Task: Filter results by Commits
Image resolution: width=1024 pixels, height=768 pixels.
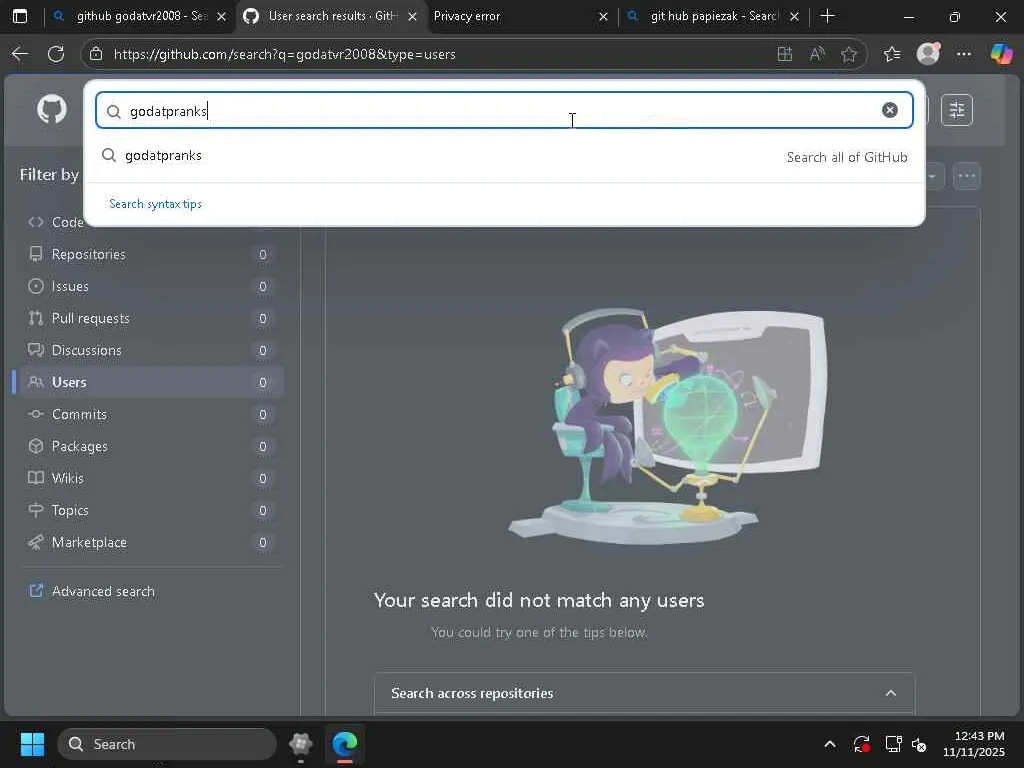Action: (150, 414)
